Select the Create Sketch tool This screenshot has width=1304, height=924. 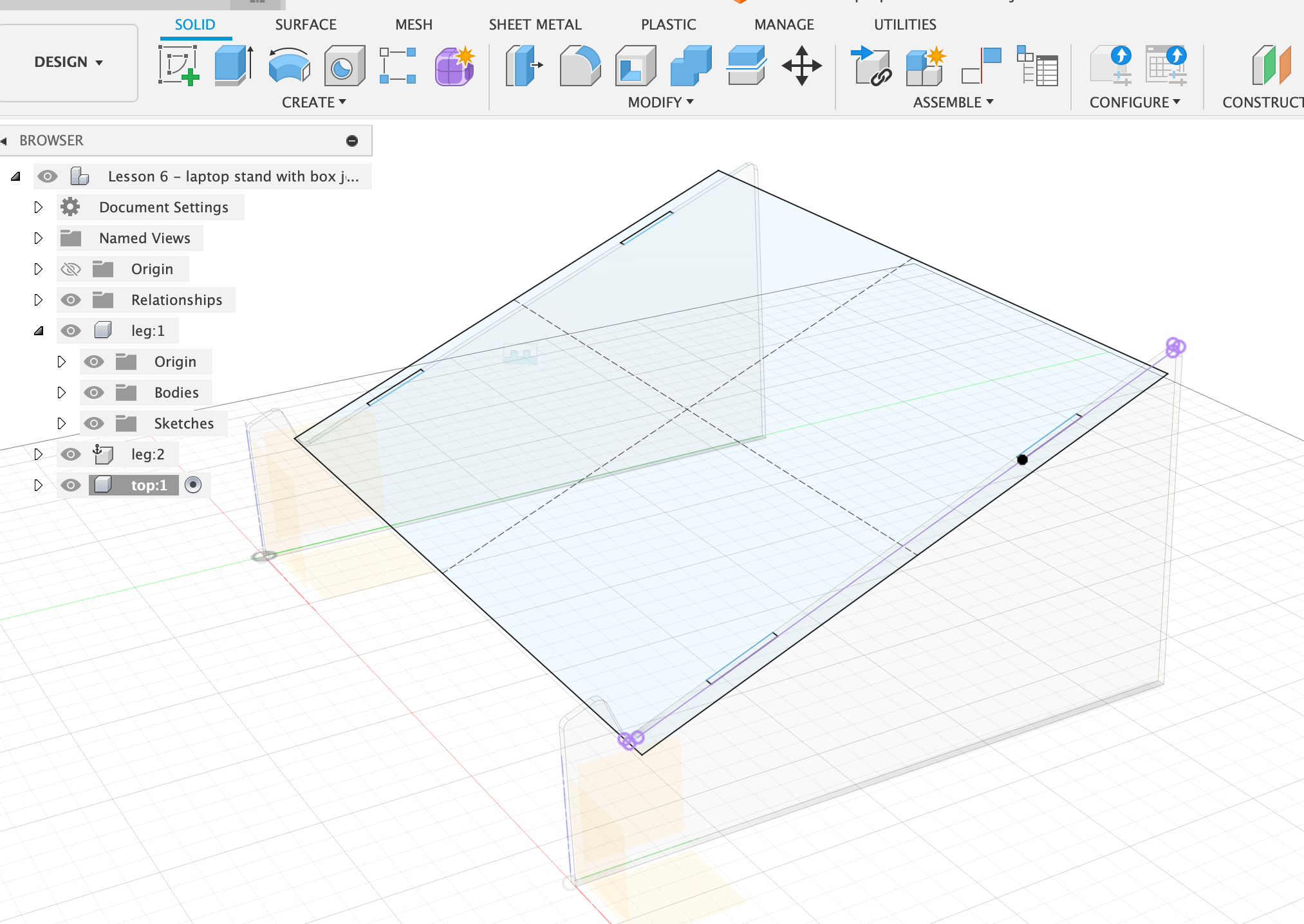click(x=178, y=65)
